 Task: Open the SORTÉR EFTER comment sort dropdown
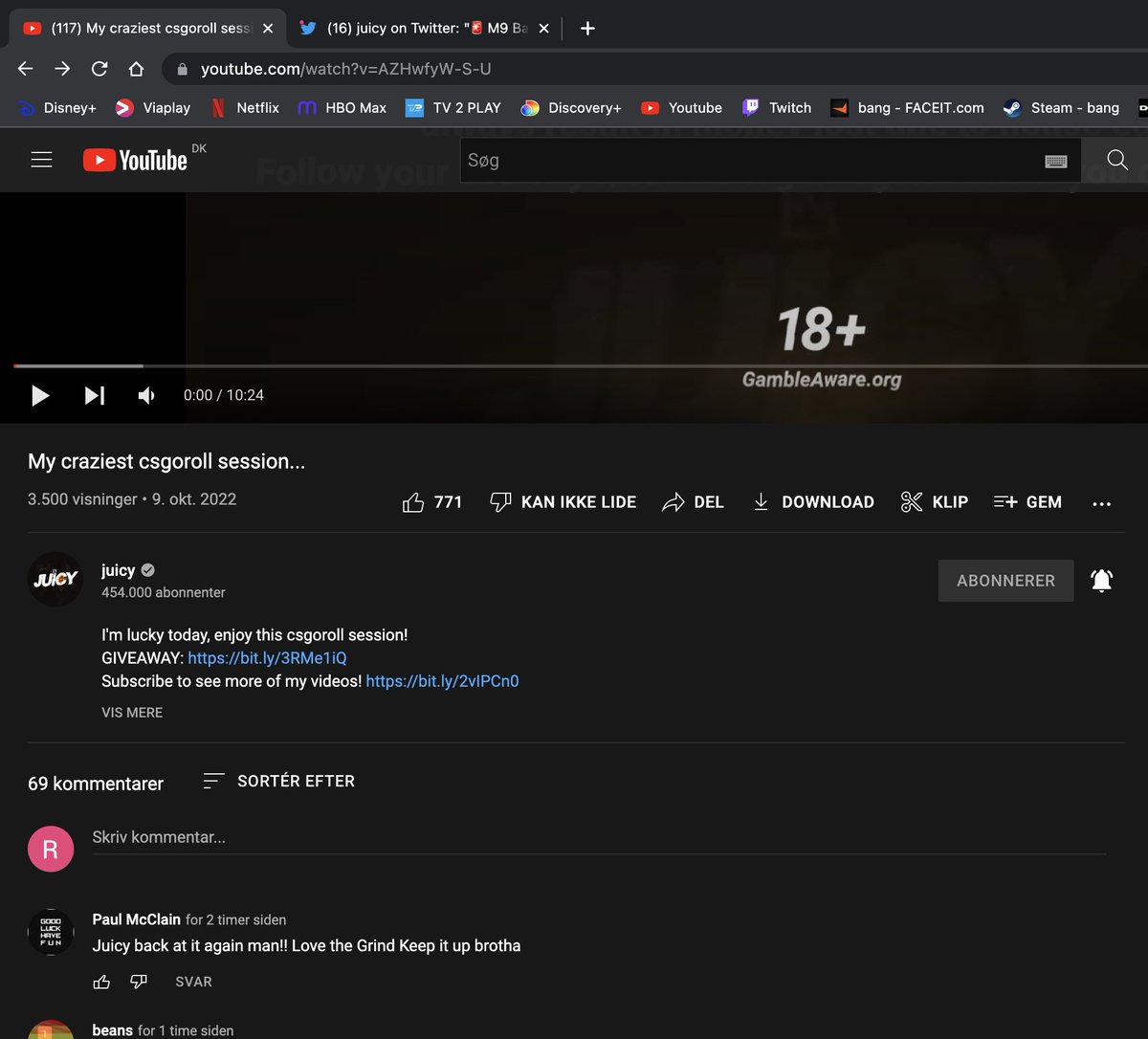pos(278,781)
